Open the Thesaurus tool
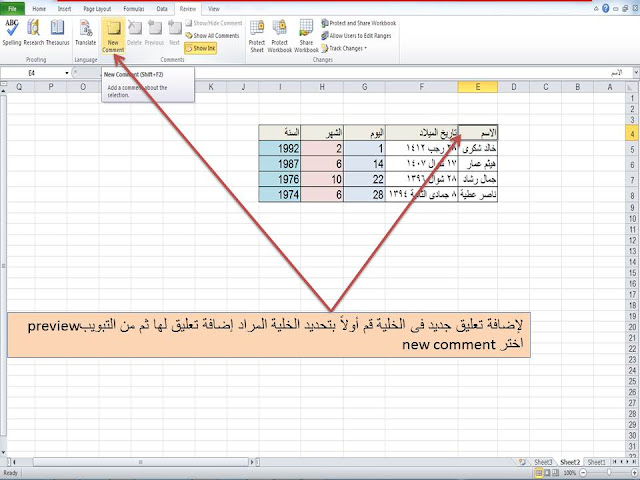Screen dimensions: 640x480 point(58,33)
